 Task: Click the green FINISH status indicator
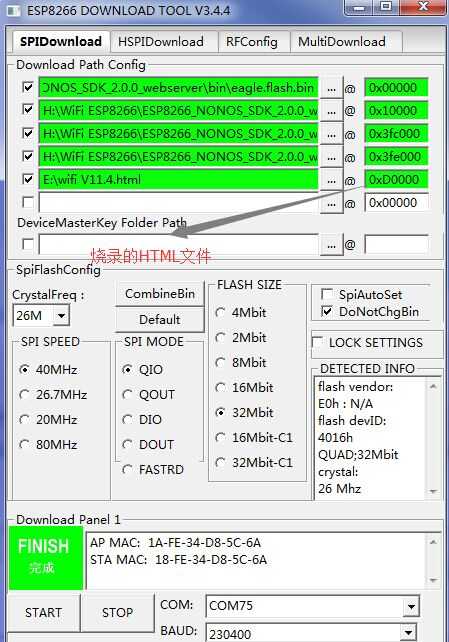coord(45,557)
